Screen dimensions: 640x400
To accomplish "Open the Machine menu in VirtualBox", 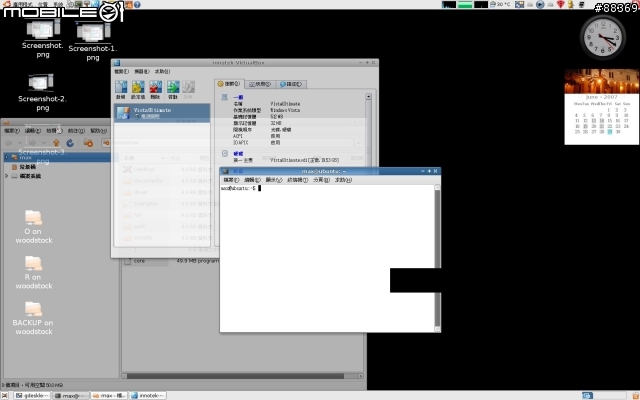I will tap(142, 71).
